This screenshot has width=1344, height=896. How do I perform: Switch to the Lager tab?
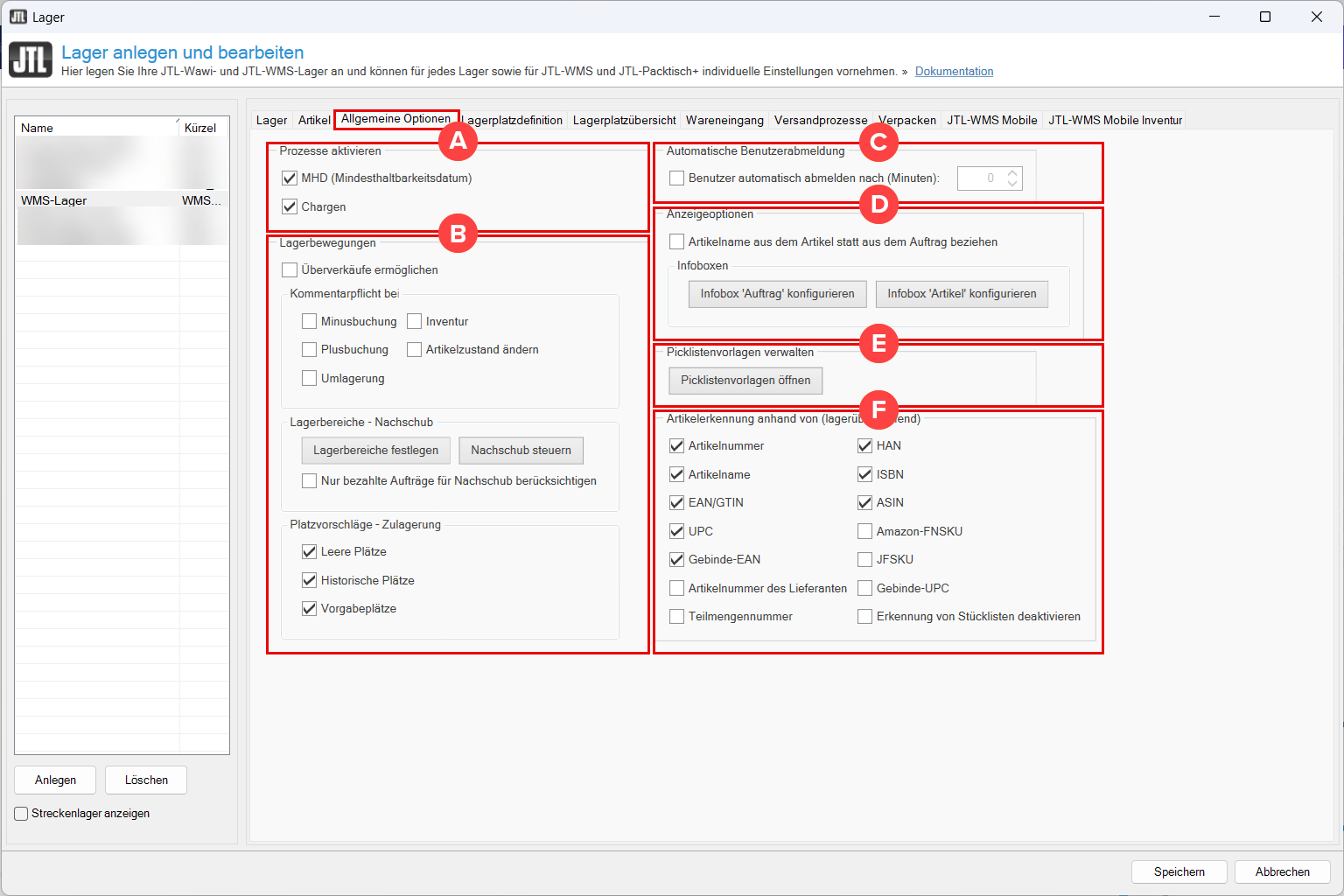[x=271, y=121]
